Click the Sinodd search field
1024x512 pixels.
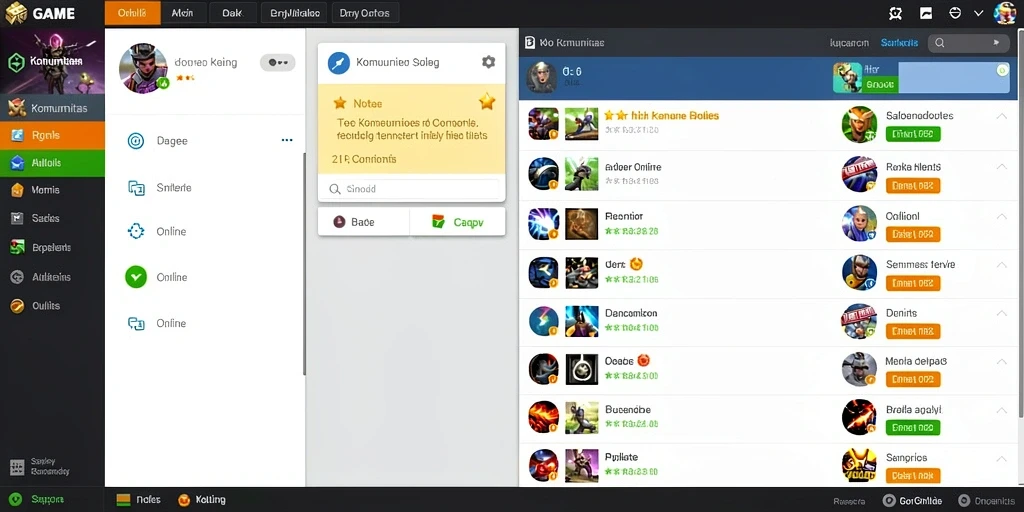(411, 189)
